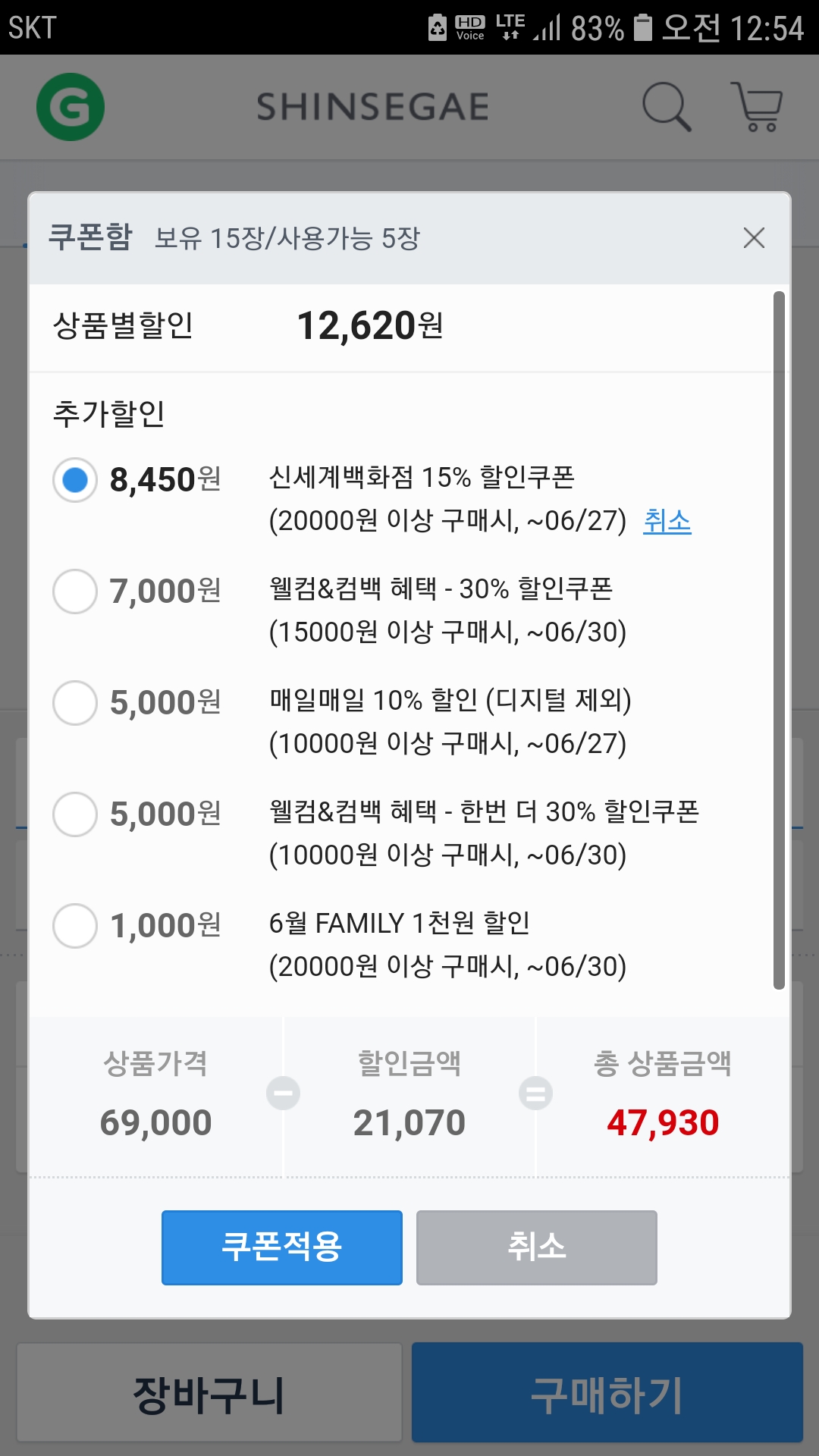Tap the minus icon between price totals
This screenshot has width=819, height=1456.
[x=284, y=1094]
